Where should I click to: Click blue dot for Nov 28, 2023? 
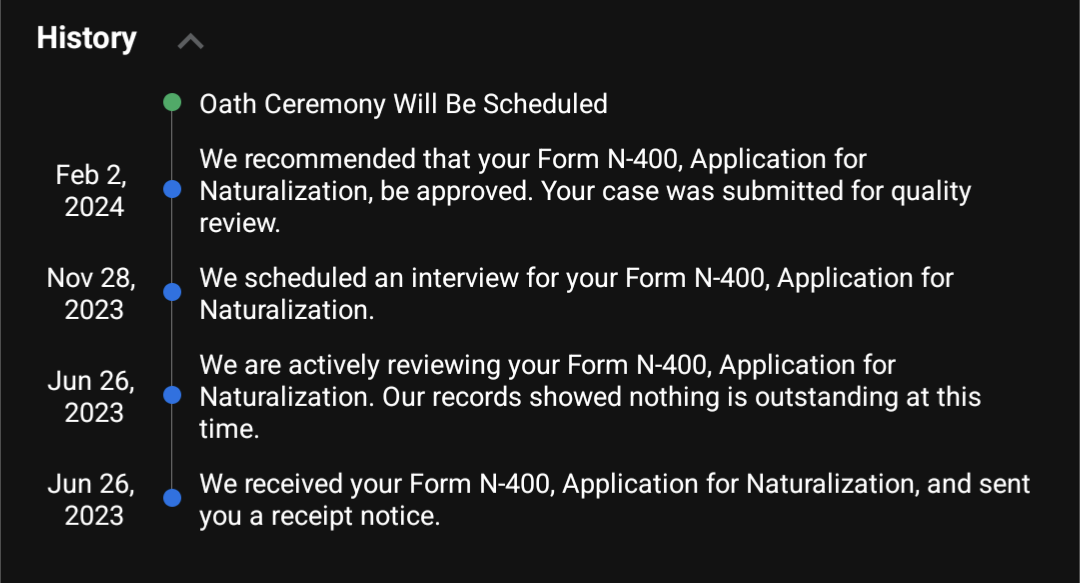coord(172,292)
